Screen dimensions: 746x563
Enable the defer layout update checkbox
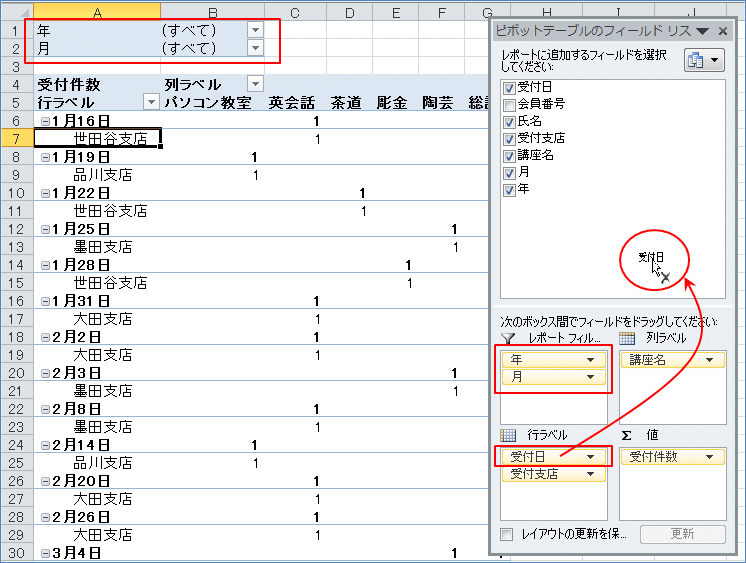507,534
